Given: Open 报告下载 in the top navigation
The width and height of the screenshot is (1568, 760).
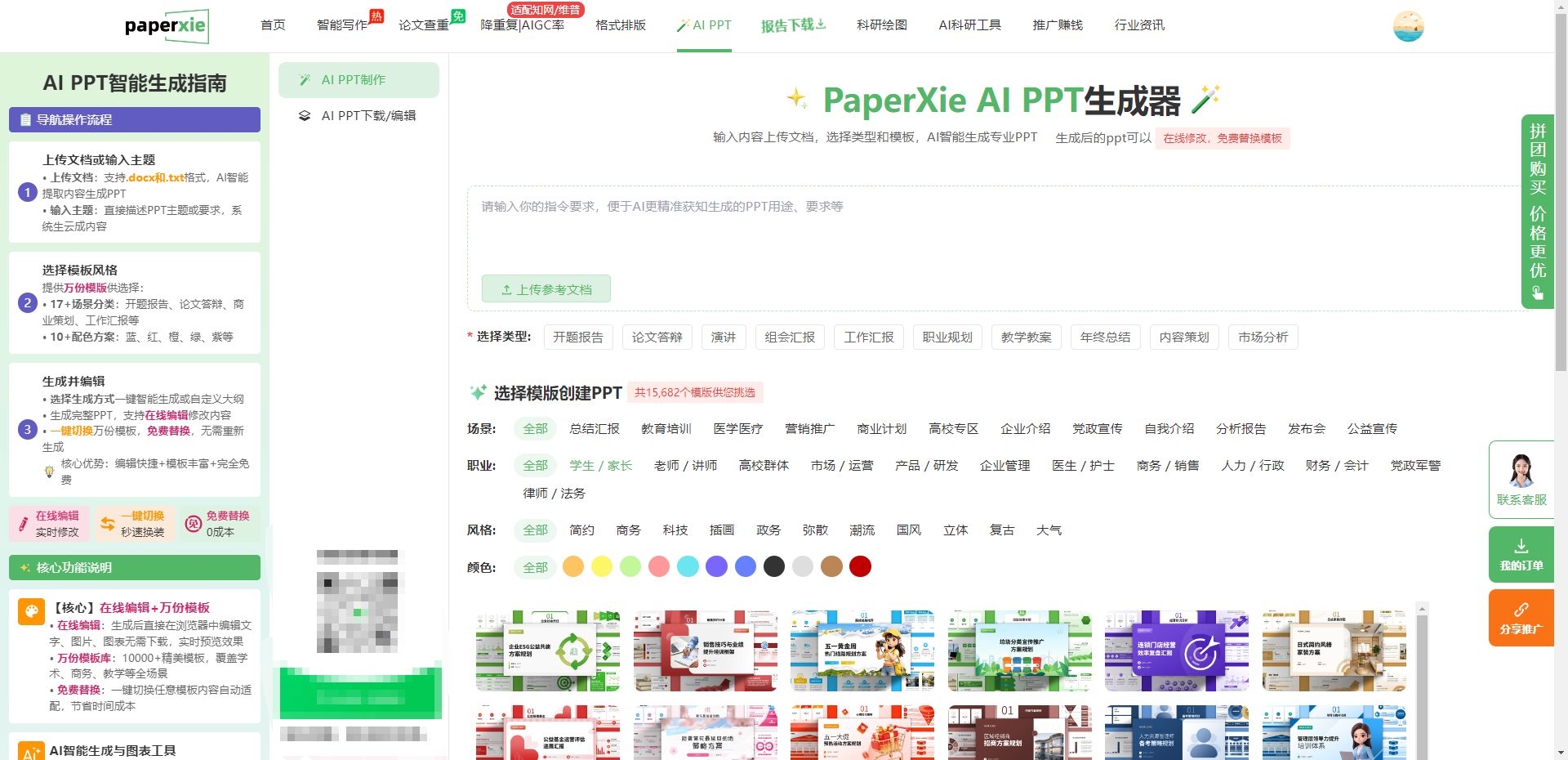Looking at the screenshot, I should point(793,25).
